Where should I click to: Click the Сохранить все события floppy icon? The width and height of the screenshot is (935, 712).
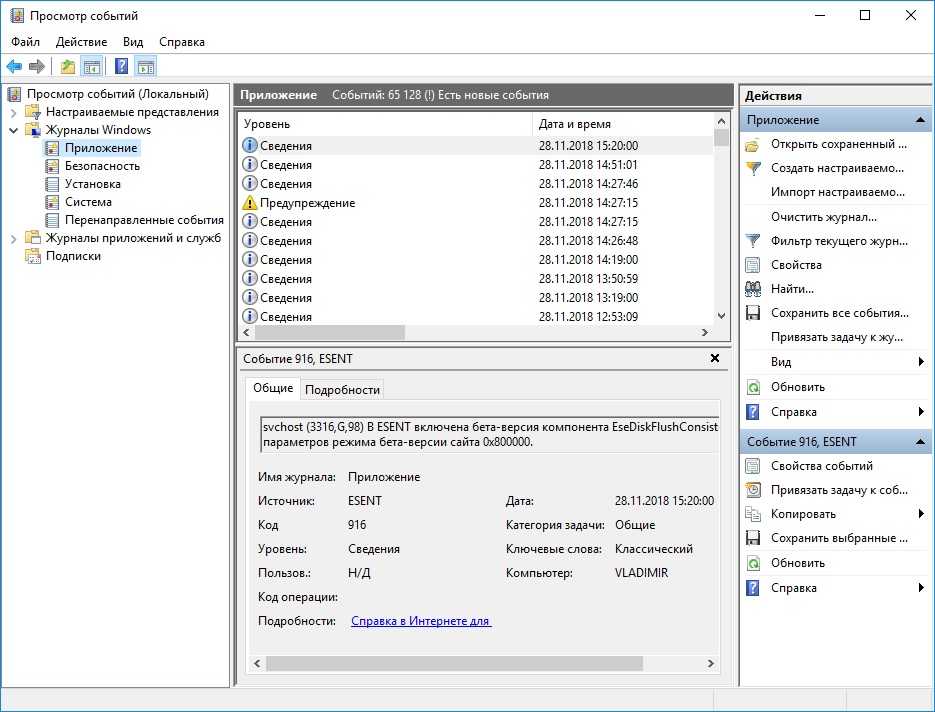click(753, 313)
